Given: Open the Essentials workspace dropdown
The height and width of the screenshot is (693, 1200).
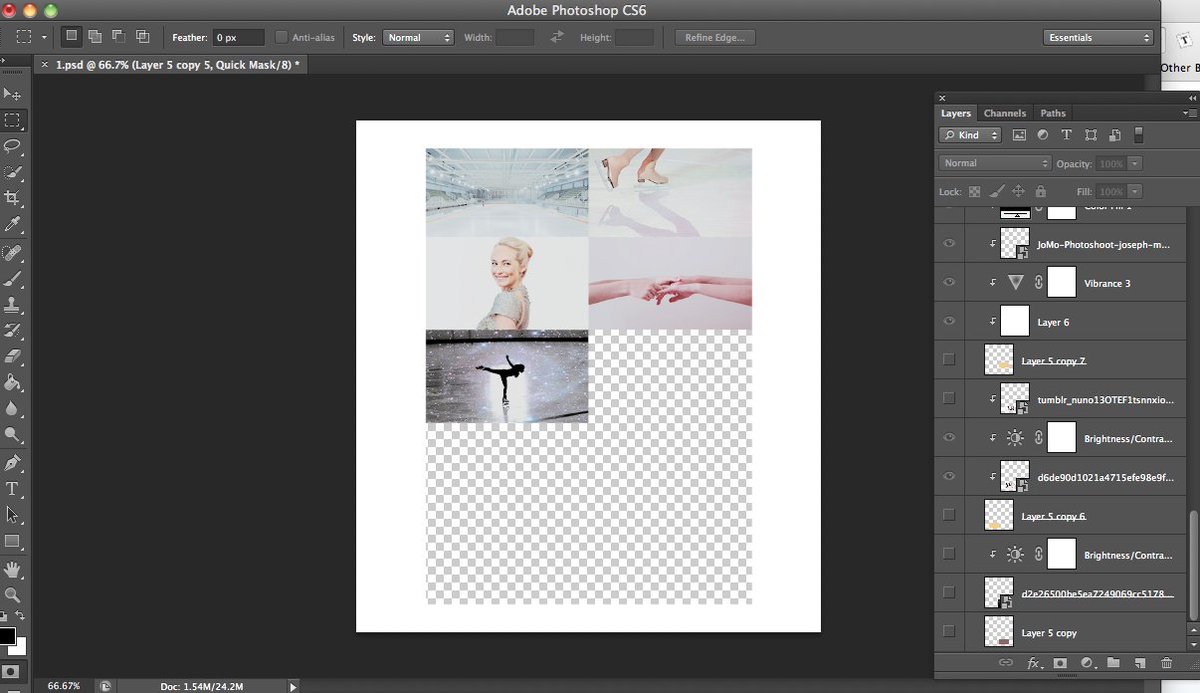Looking at the screenshot, I should click(x=1098, y=37).
